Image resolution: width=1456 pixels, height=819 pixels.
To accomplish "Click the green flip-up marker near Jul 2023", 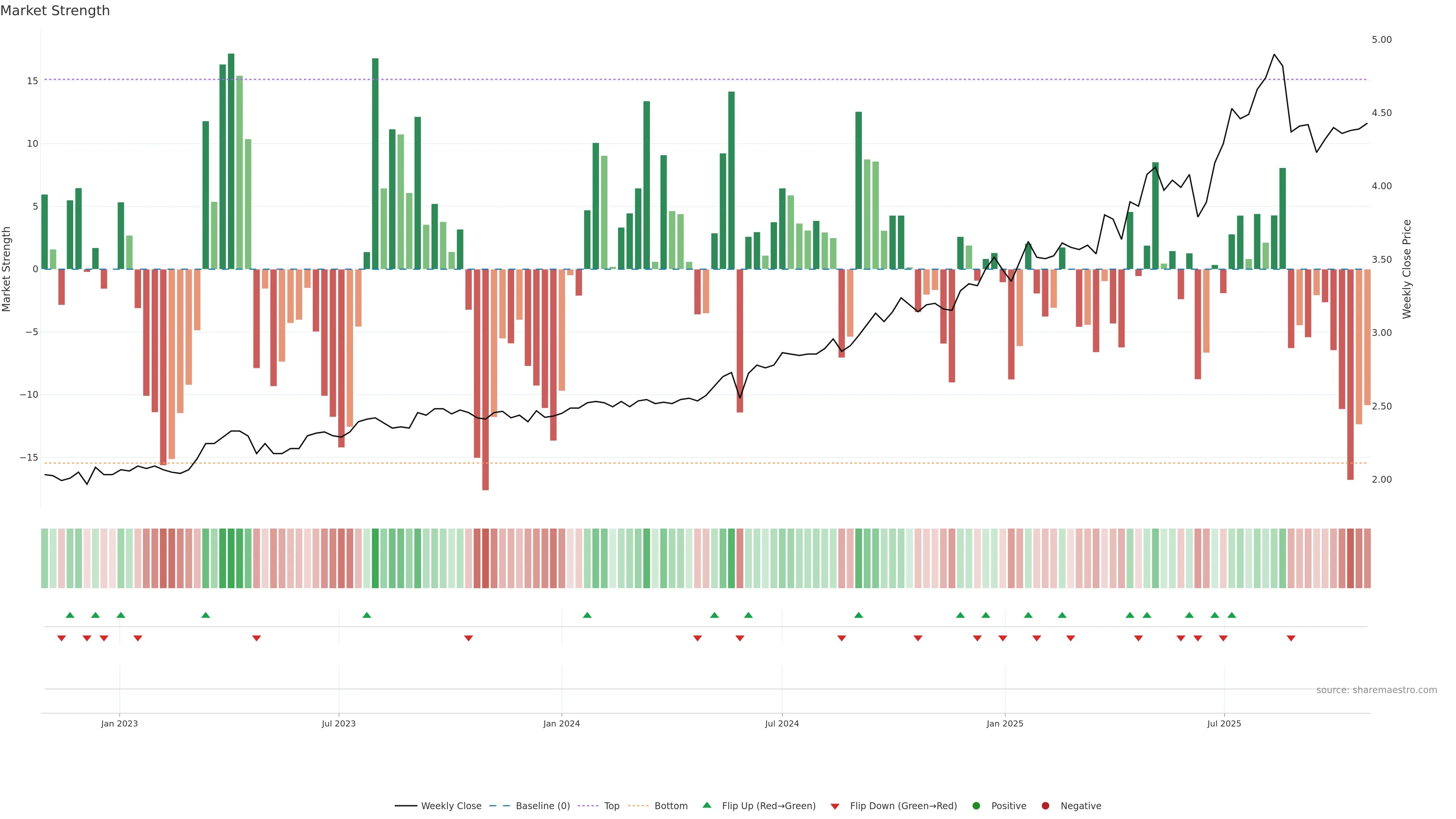I will pos(367,615).
